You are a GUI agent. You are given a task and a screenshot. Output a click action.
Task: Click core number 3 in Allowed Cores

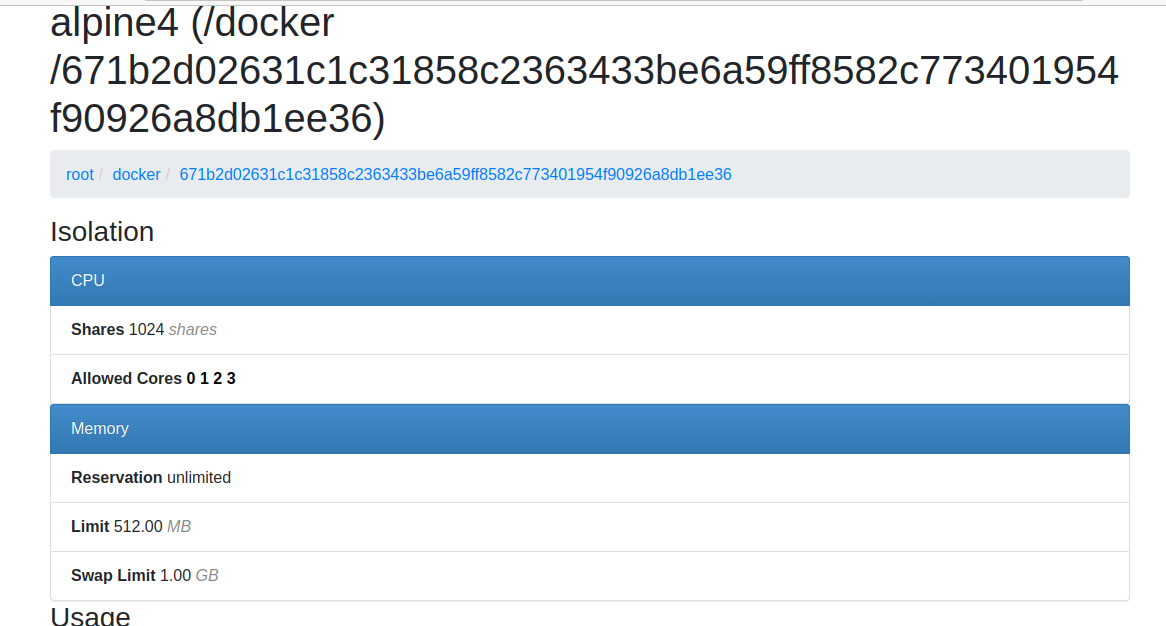[230, 378]
